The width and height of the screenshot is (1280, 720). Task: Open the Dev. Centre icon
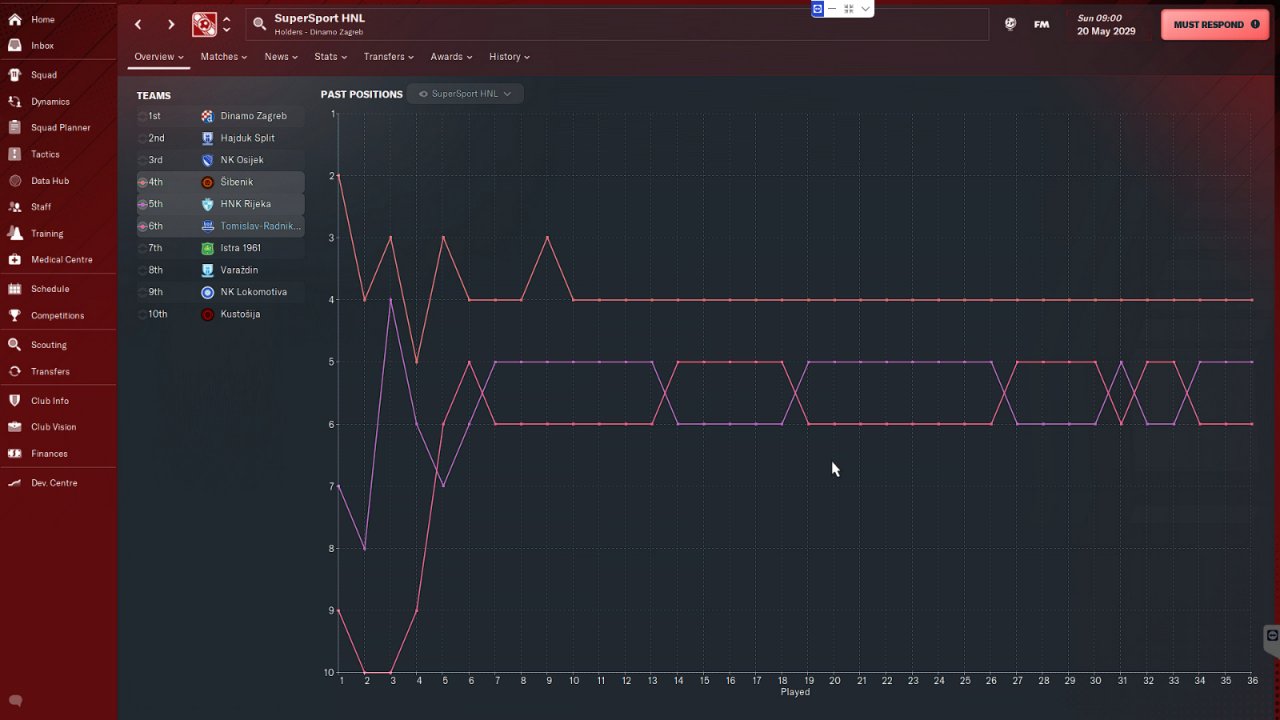[15, 483]
